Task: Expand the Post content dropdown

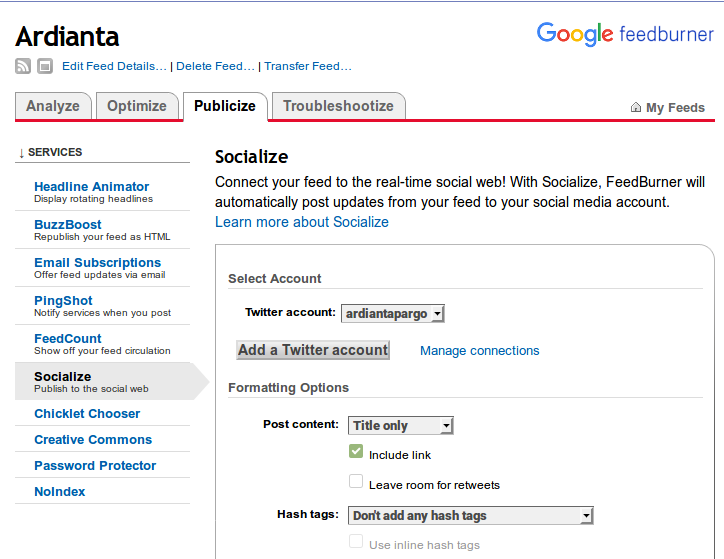Action: [x=400, y=426]
